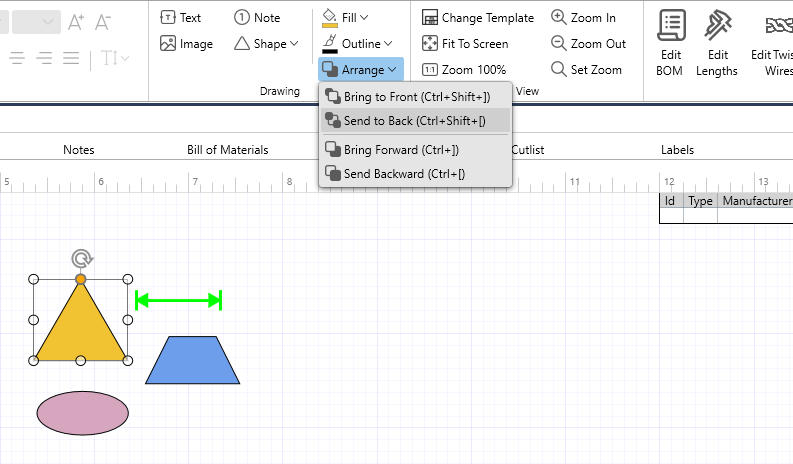793x464 pixels.
Task: Switch to the Bill of Materials tab
Action: 228,150
